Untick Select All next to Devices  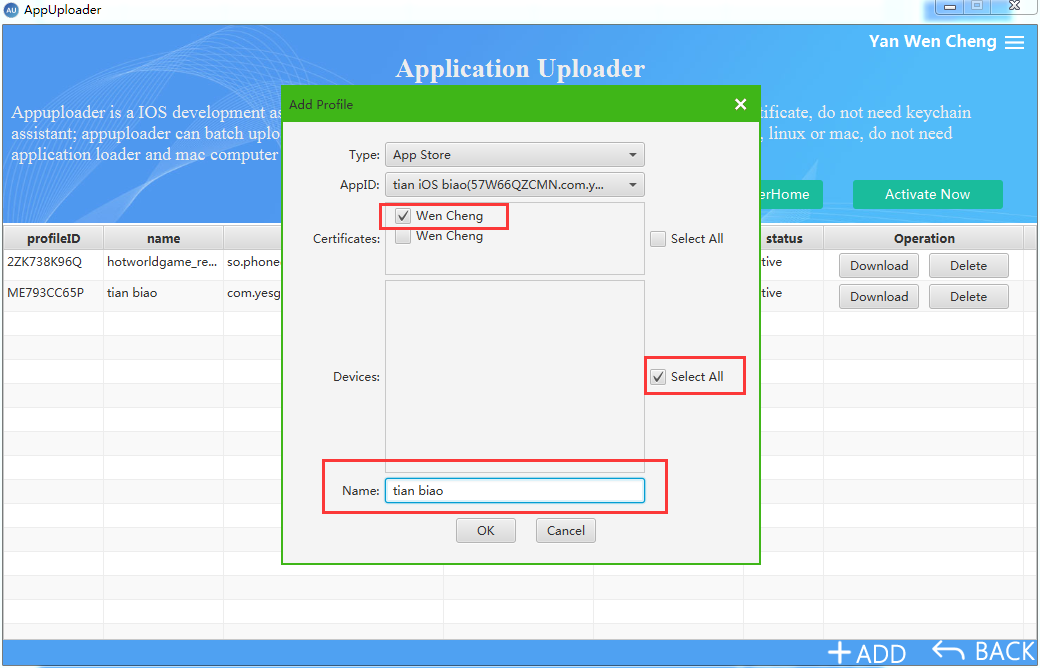click(x=657, y=377)
